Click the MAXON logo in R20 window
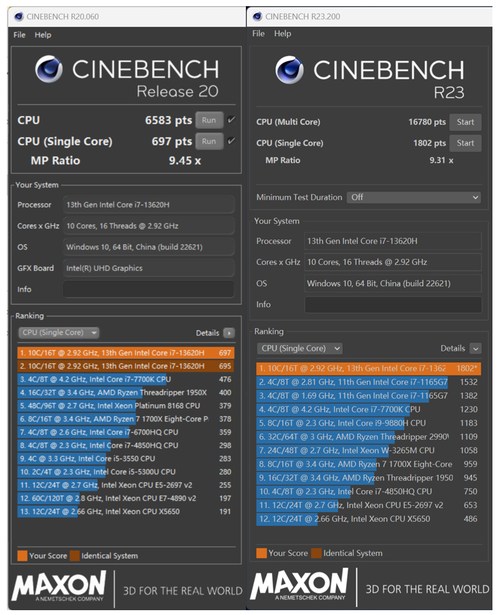The height and width of the screenshot is (615, 500). pyautogui.click(x=59, y=586)
